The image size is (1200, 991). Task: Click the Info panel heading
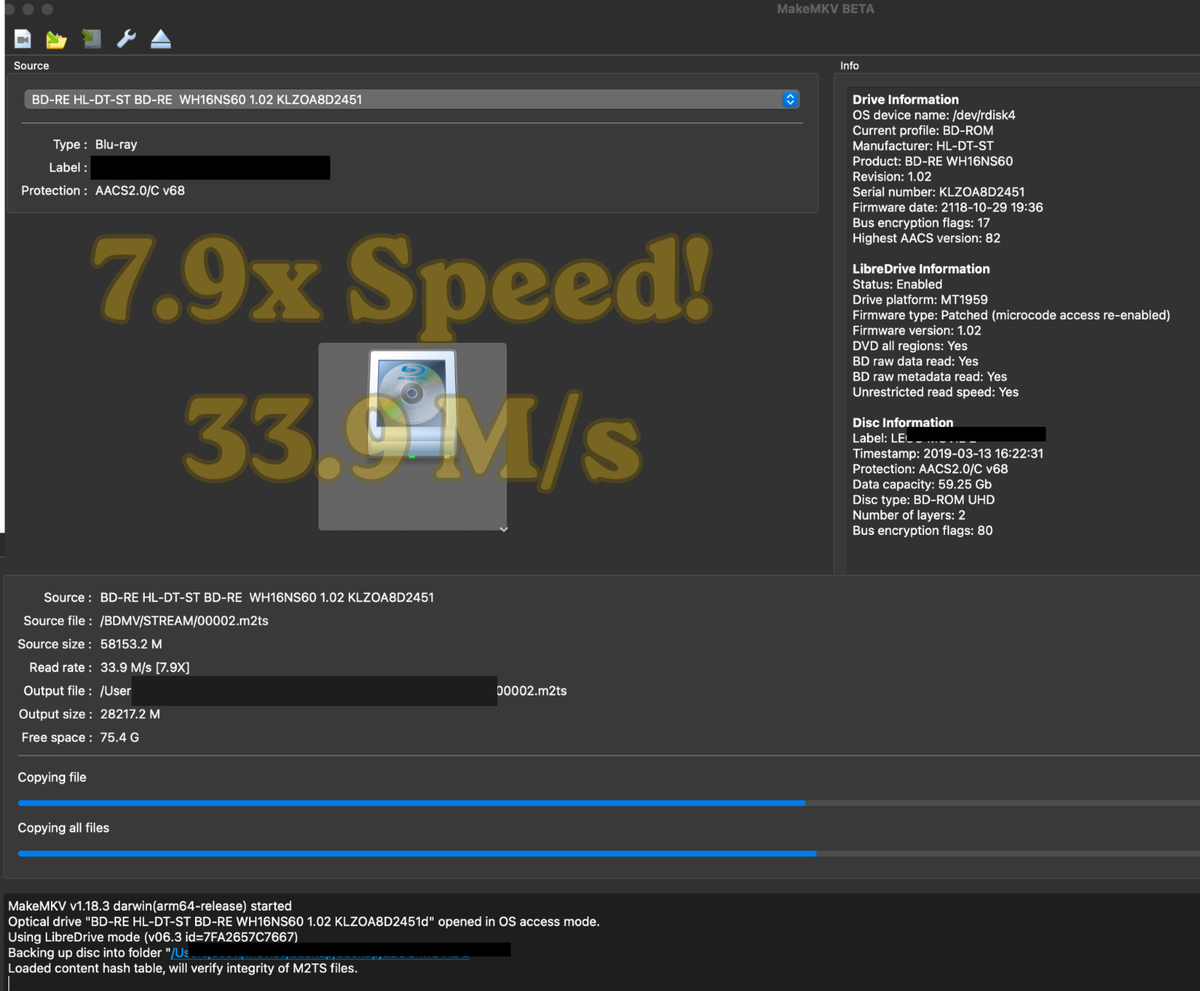click(849, 65)
